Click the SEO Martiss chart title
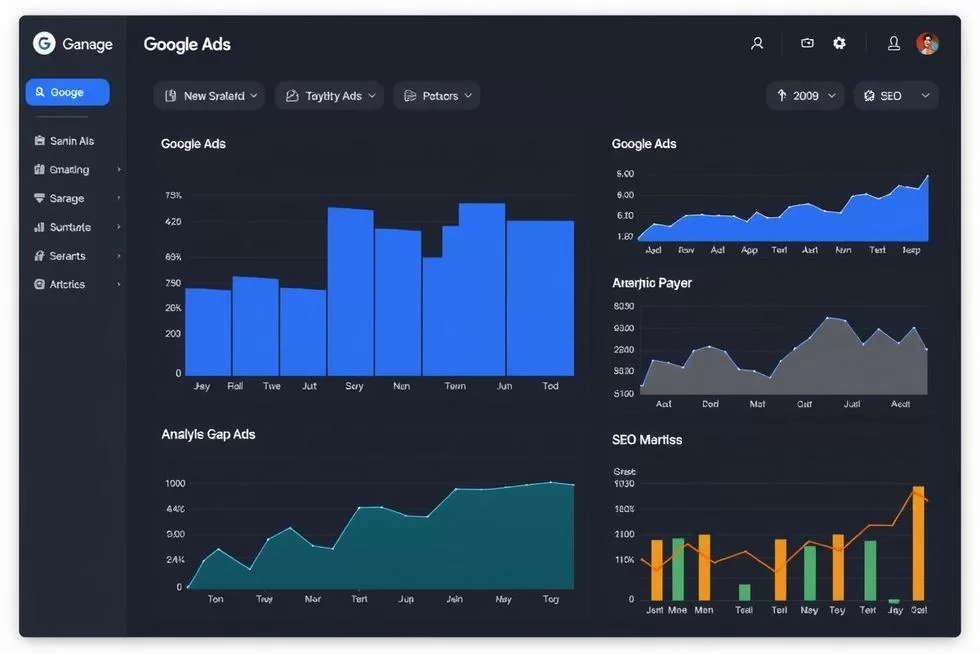980x653 pixels. [x=647, y=440]
